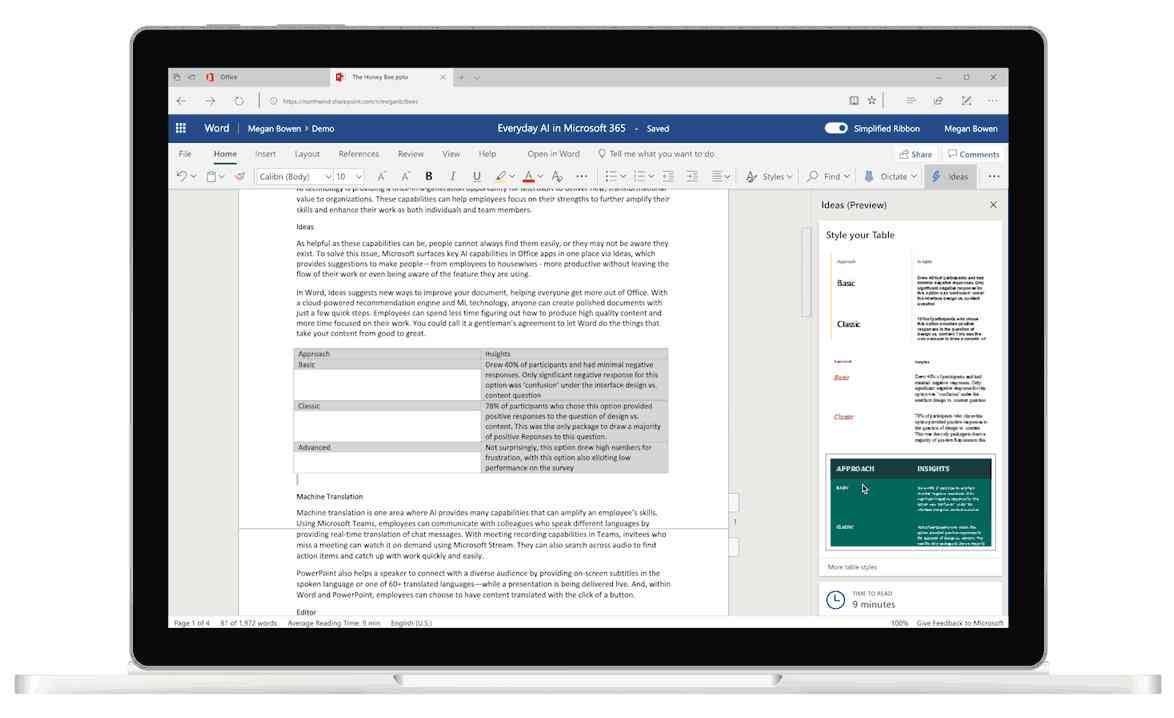Close the Ideas (Preview) pane

(994, 204)
